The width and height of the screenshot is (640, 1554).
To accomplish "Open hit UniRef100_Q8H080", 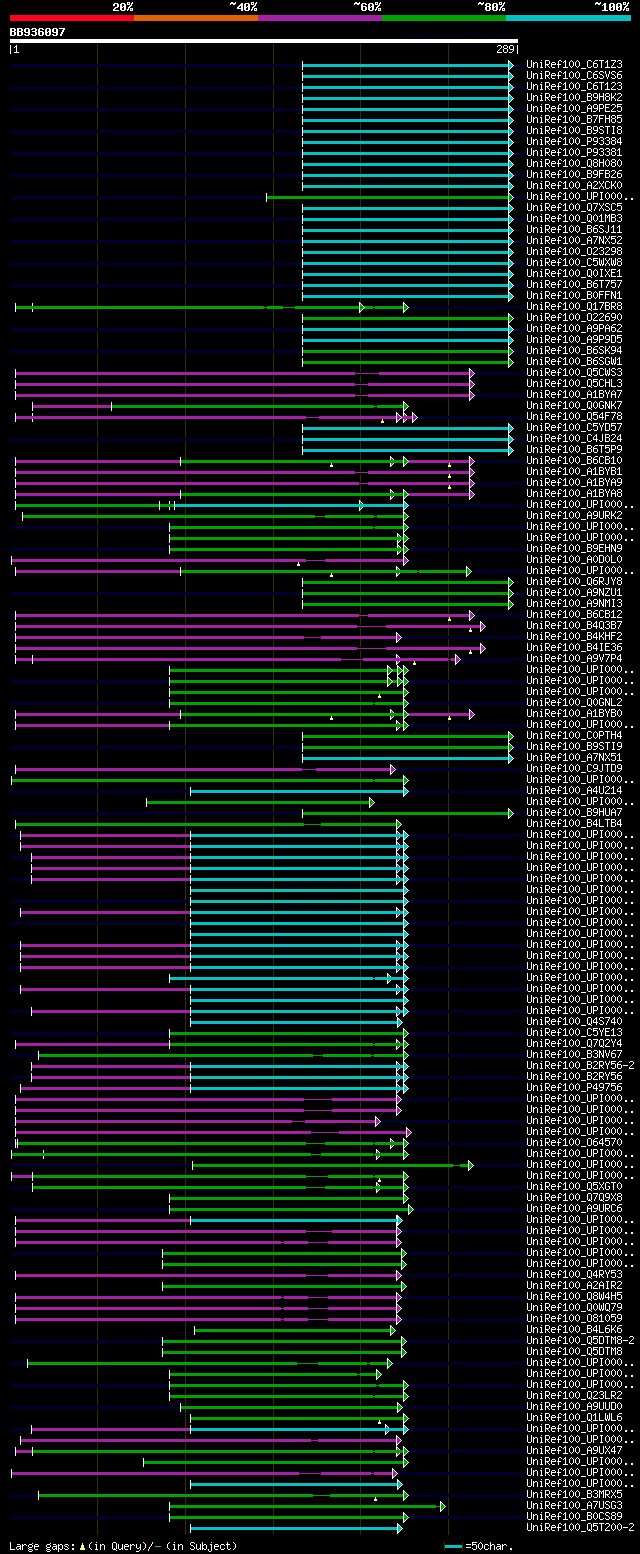I will [x=574, y=163].
